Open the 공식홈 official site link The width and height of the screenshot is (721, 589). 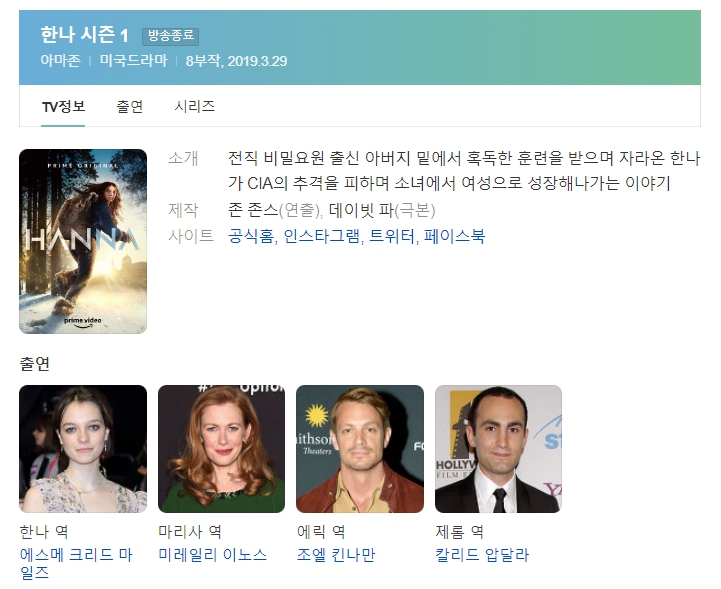251,236
